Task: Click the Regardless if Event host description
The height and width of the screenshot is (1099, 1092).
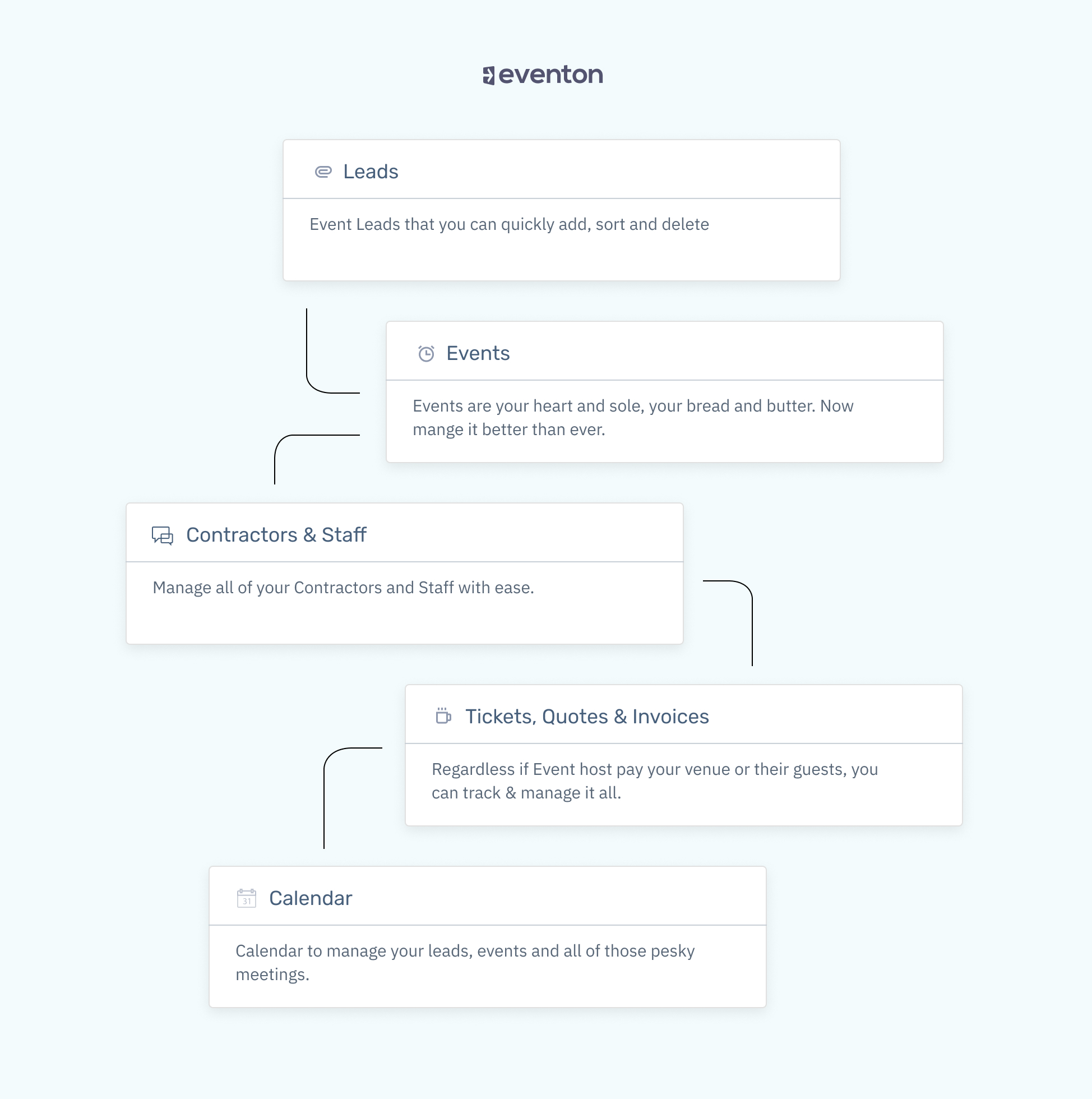Action: coord(655,781)
